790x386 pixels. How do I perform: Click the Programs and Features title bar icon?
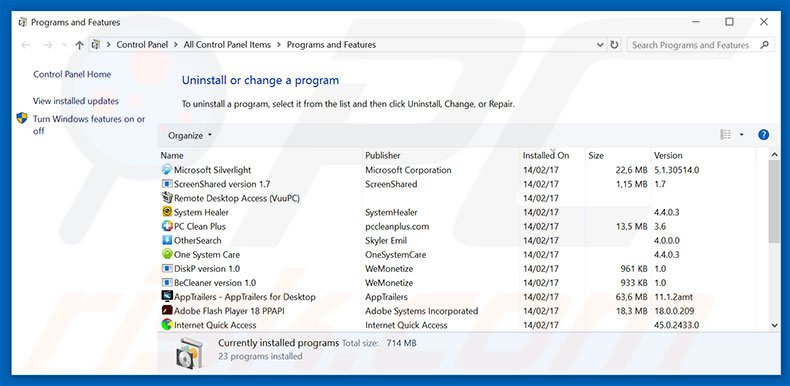click(x=22, y=22)
